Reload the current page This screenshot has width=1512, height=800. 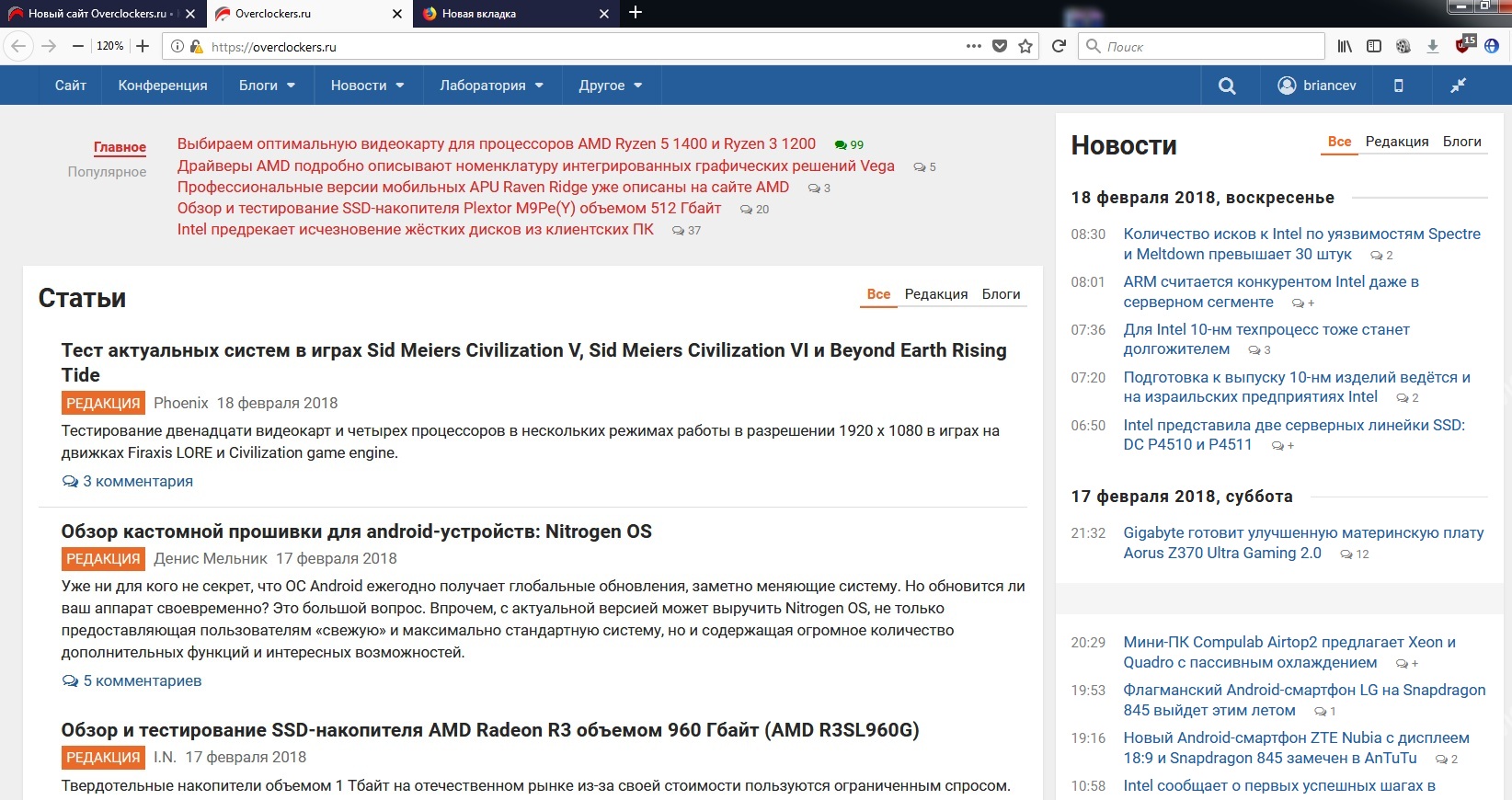(x=1060, y=46)
